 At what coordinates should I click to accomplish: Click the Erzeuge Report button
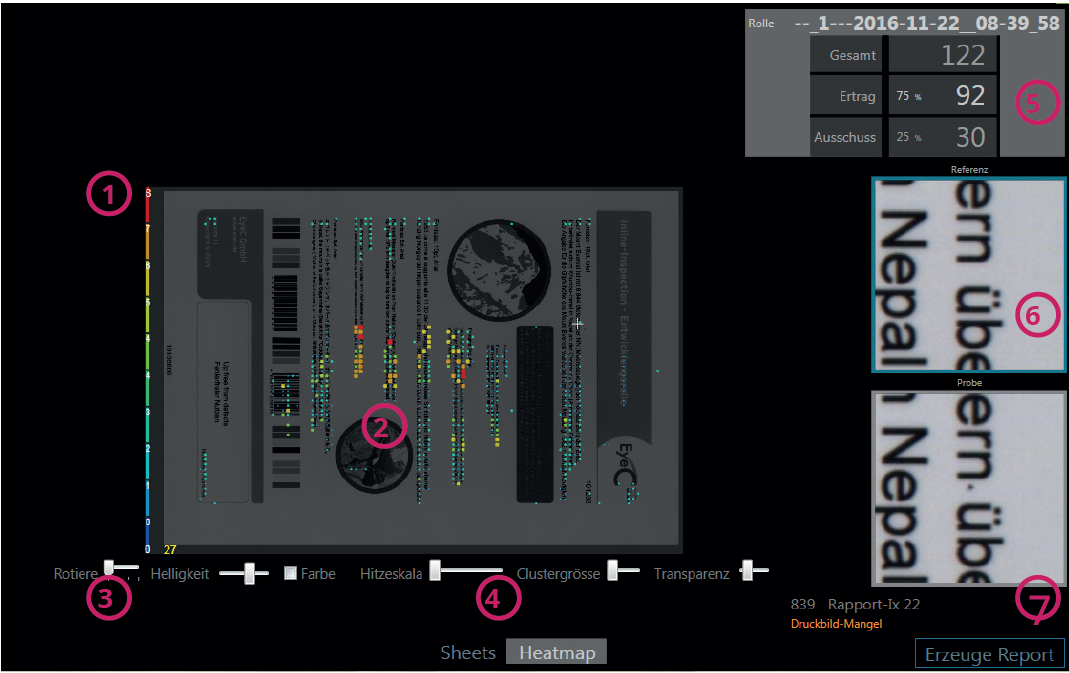pyautogui.click(x=989, y=655)
